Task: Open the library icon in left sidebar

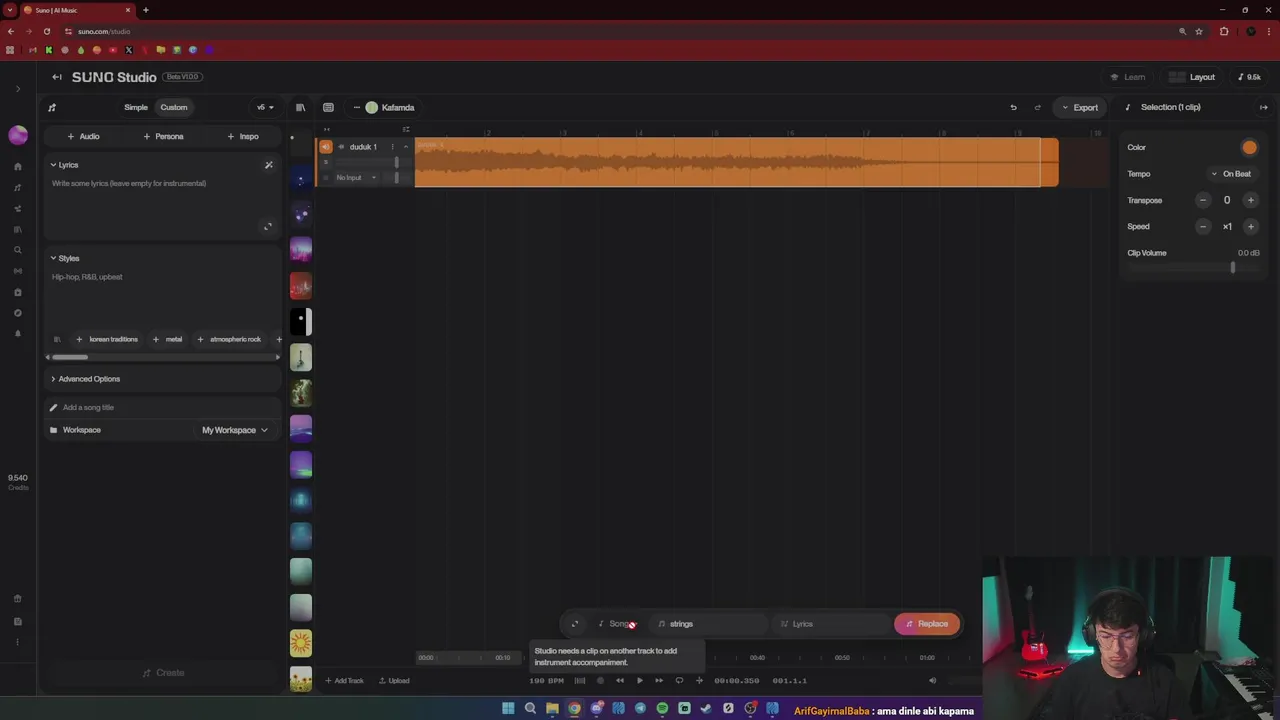Action: point(18,229)
